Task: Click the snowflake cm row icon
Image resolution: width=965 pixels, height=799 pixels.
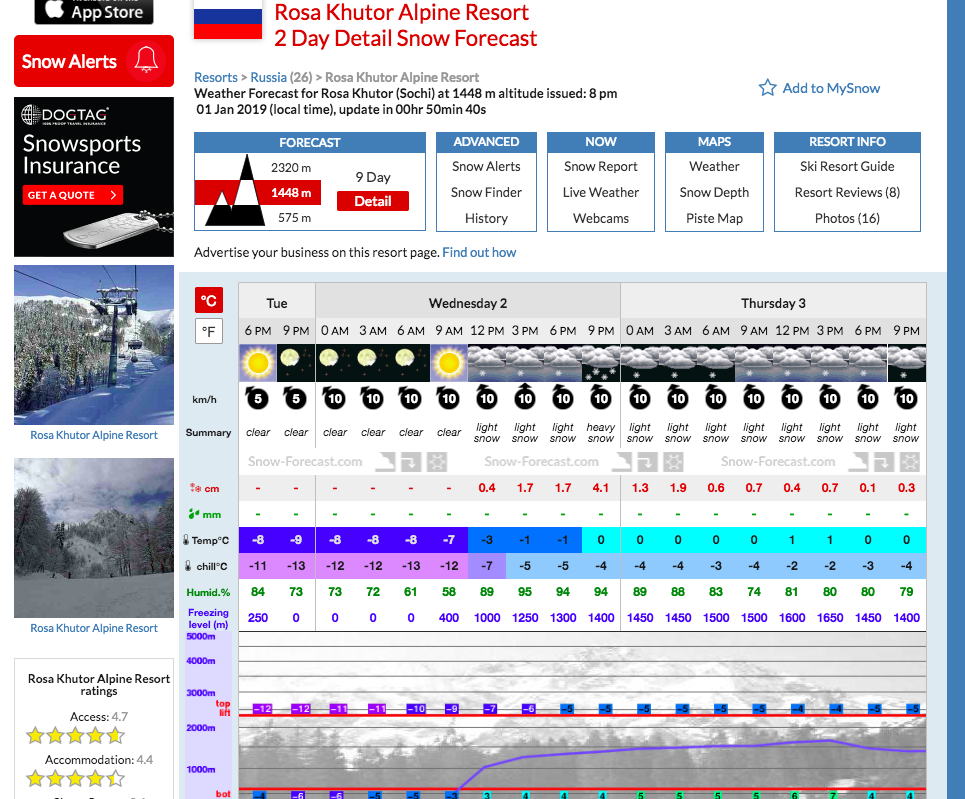Action: click(x=195, y=488)
